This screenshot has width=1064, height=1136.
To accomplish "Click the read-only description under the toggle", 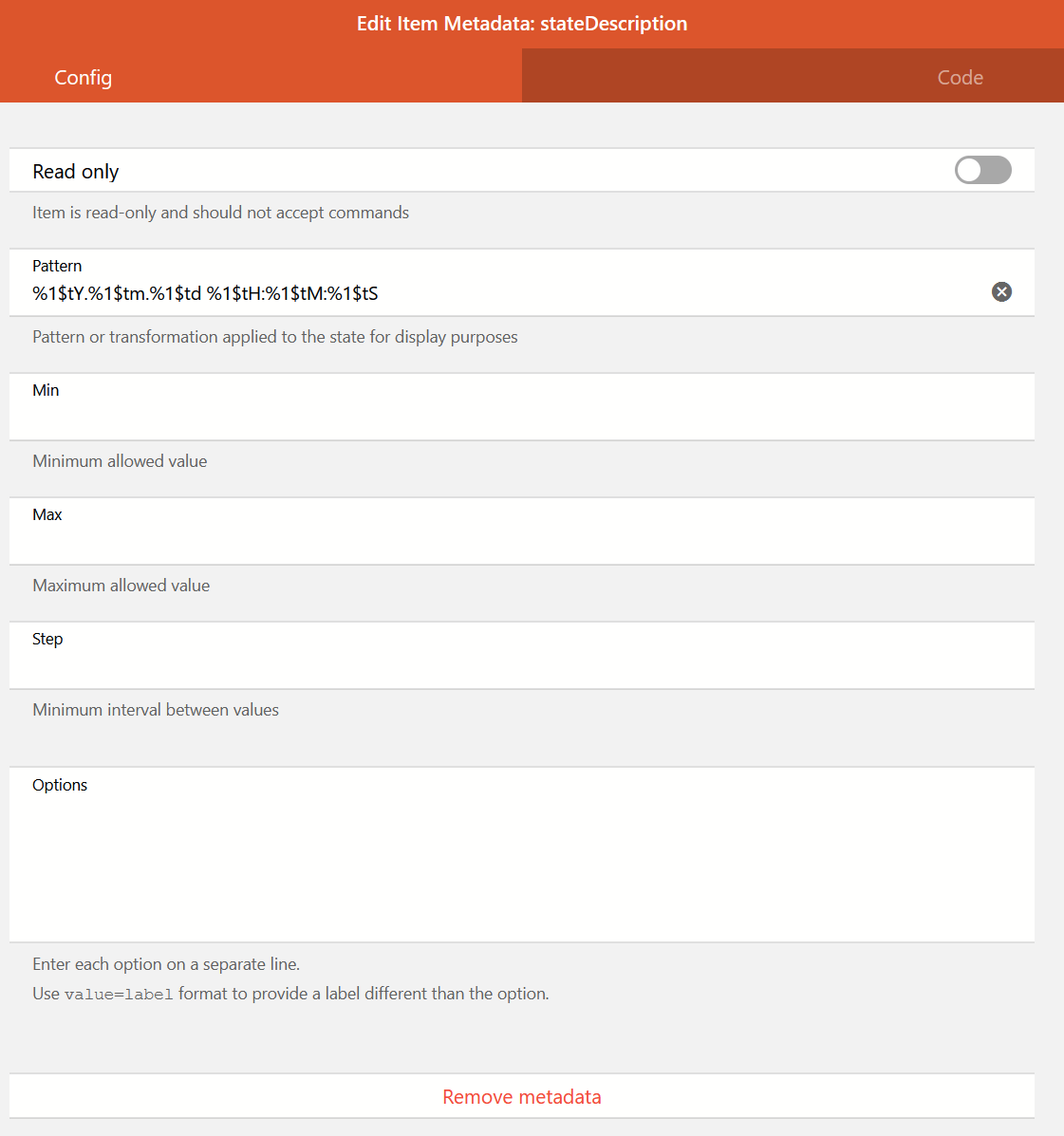I will pyautogui.click(x=220, y=213).
